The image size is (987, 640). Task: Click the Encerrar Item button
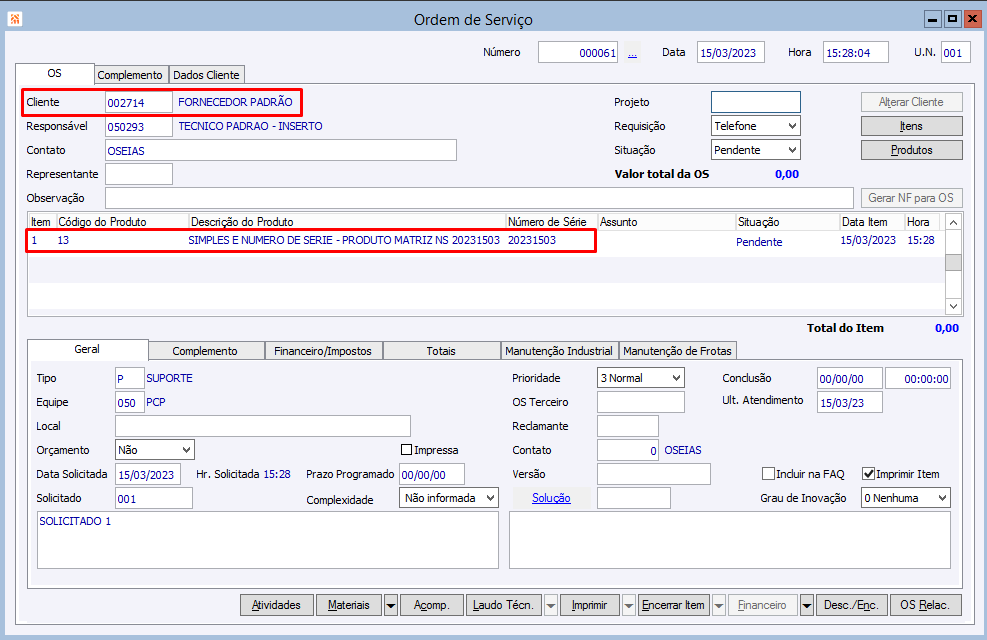click(674, 605)
